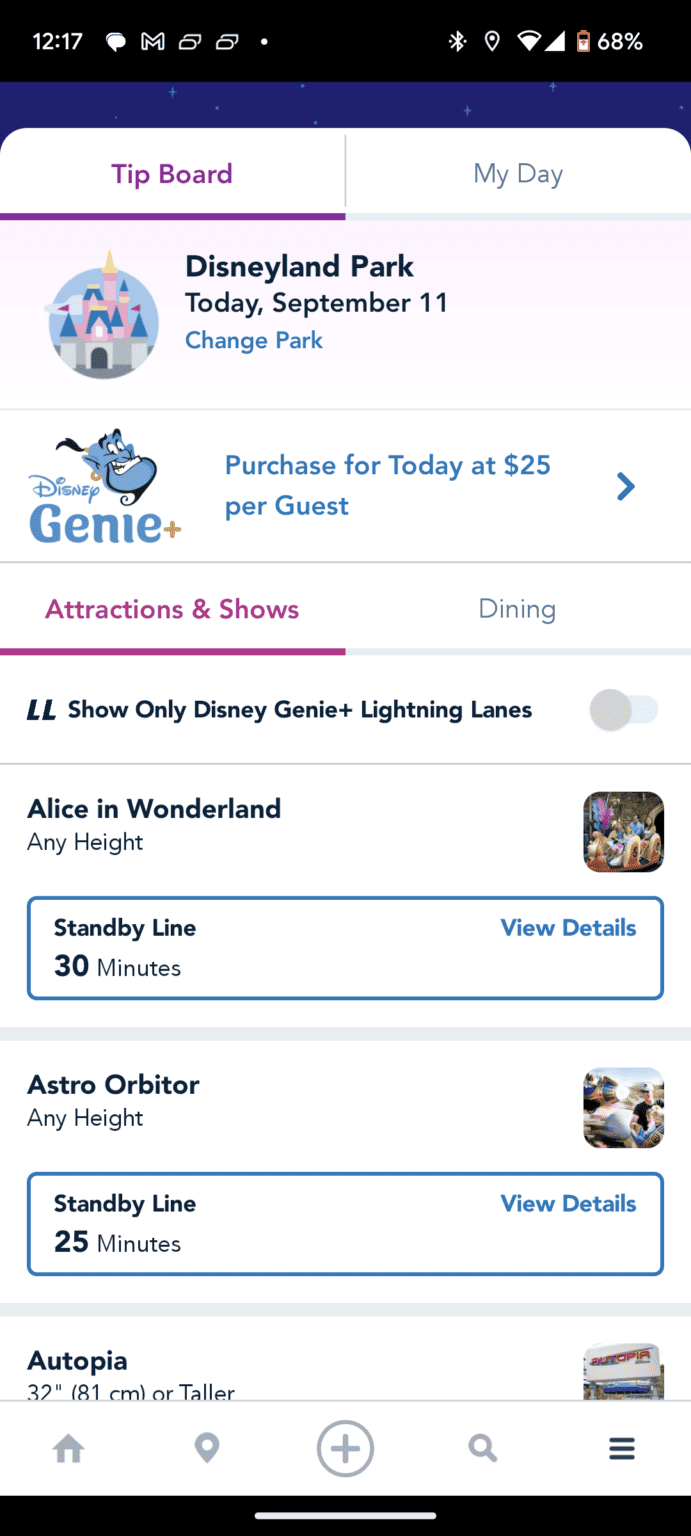Tap the home icon in bottom navigation
The image size is (691, 1536).
(69, 1448)
